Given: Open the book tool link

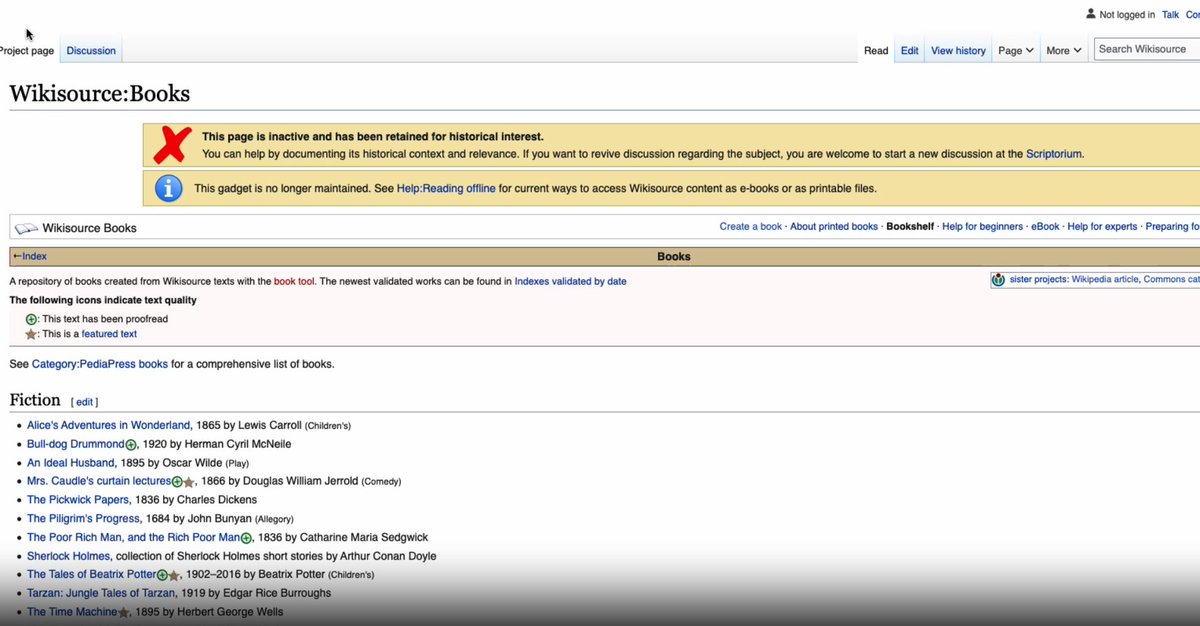Looking at the screenshot, I should pos(295,282).
